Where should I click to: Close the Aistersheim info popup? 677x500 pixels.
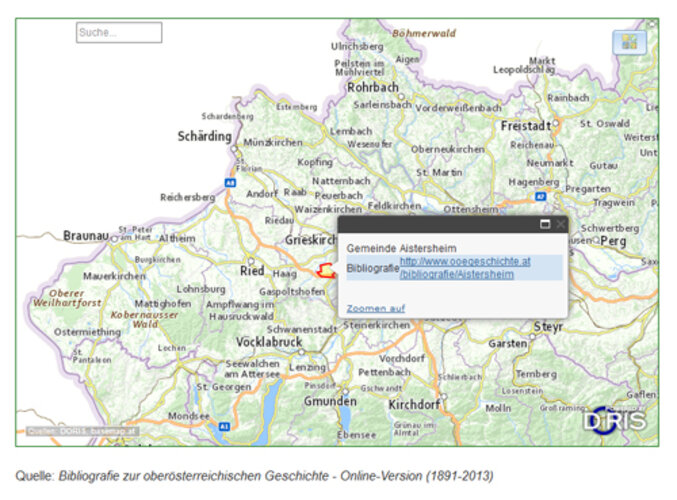(560, 224)
